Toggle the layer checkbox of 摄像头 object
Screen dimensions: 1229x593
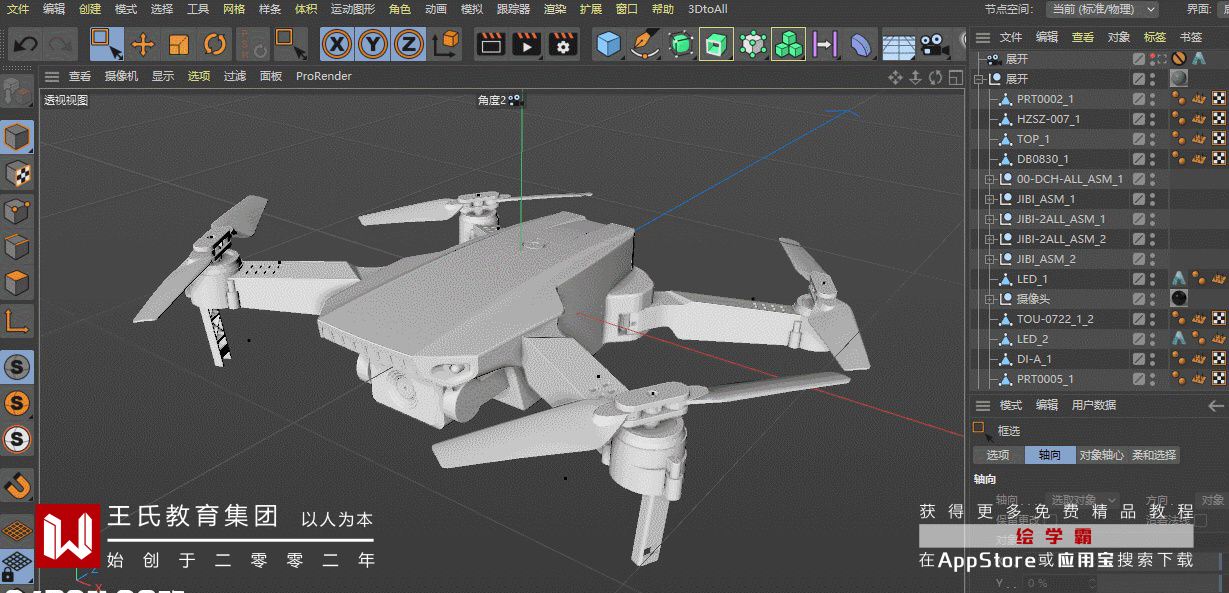click(1139, 299)
